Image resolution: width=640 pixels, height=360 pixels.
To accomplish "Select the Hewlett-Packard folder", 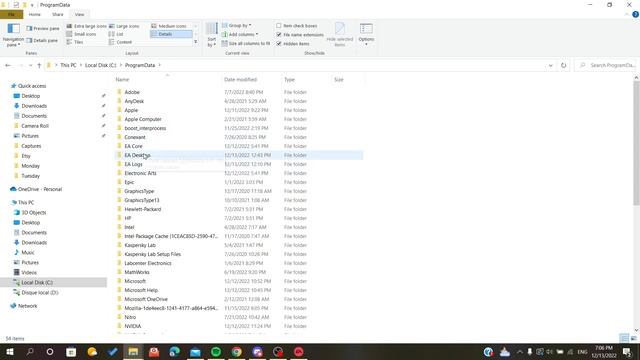I will pos(142,209).
